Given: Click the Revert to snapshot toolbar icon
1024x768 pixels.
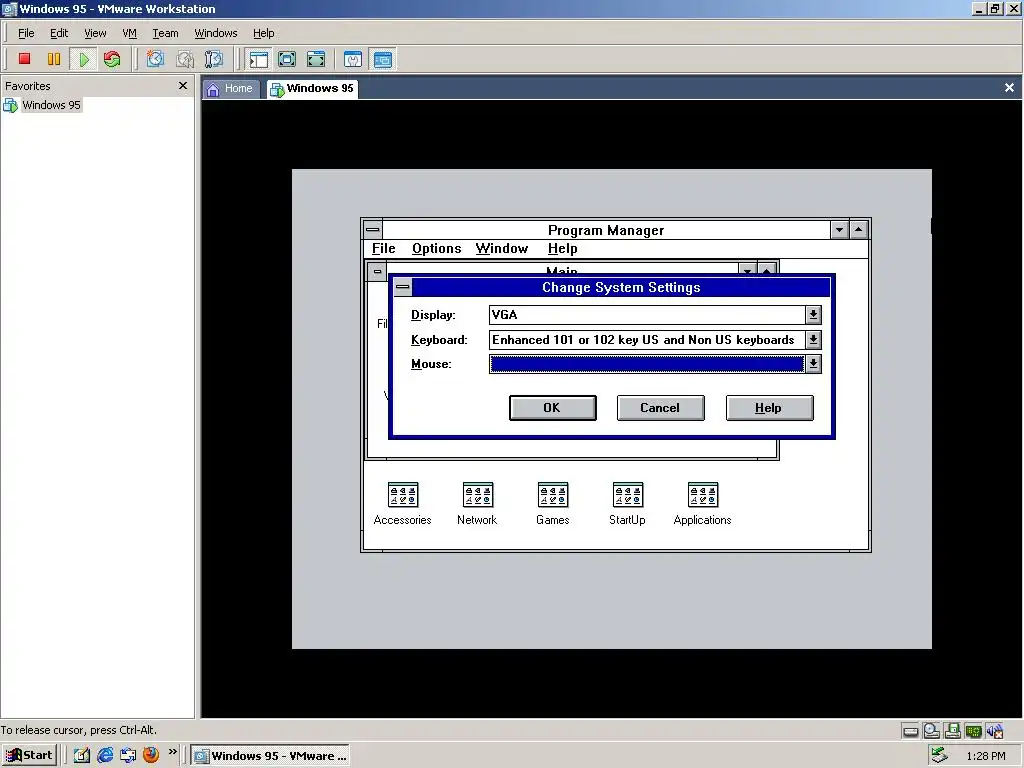Looking at the screenshot, I should click(185, 59).
